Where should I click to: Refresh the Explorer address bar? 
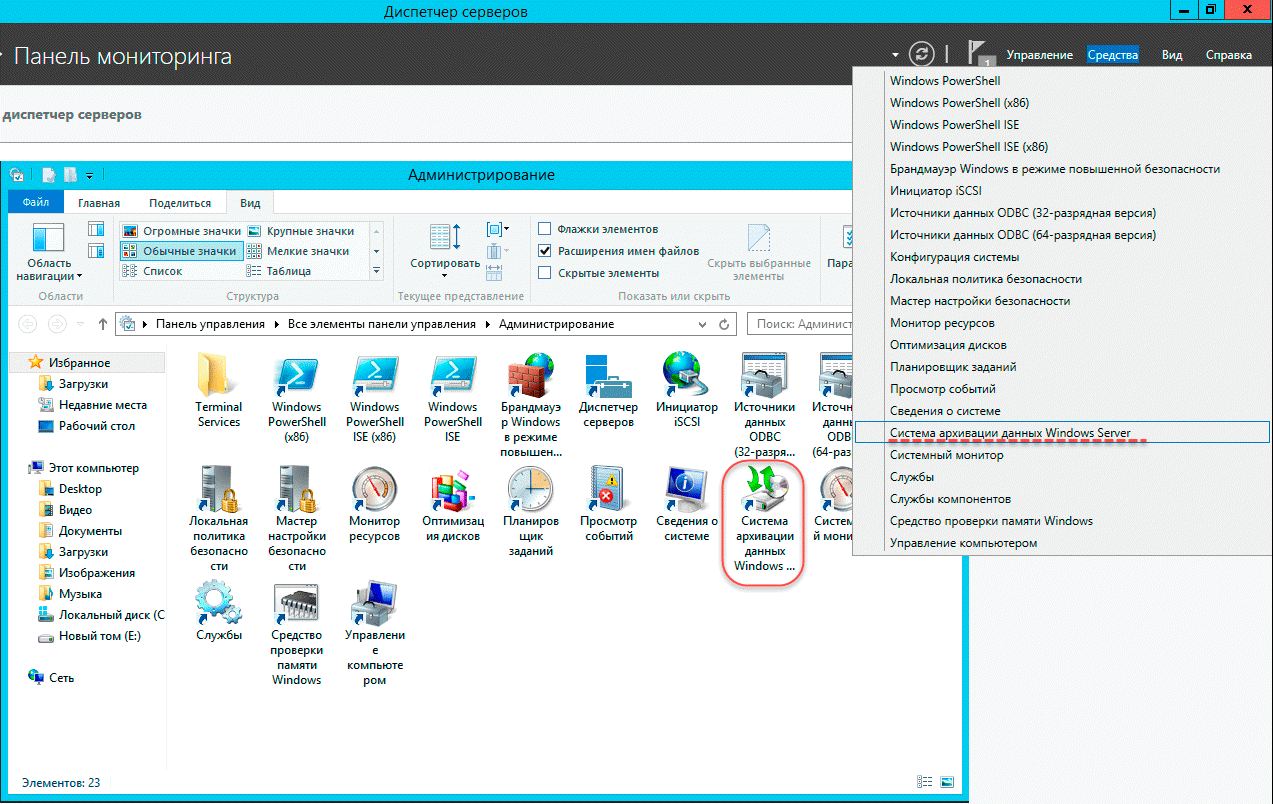coord(725,324)
